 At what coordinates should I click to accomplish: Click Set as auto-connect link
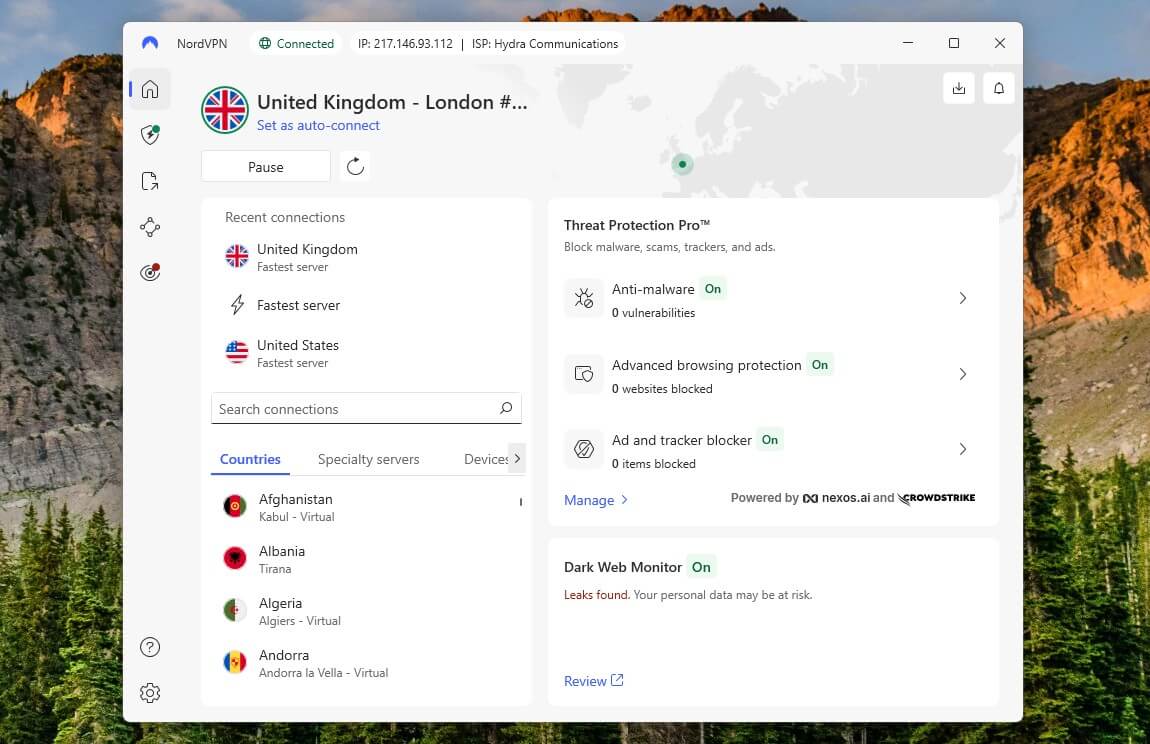coord(318,125)
